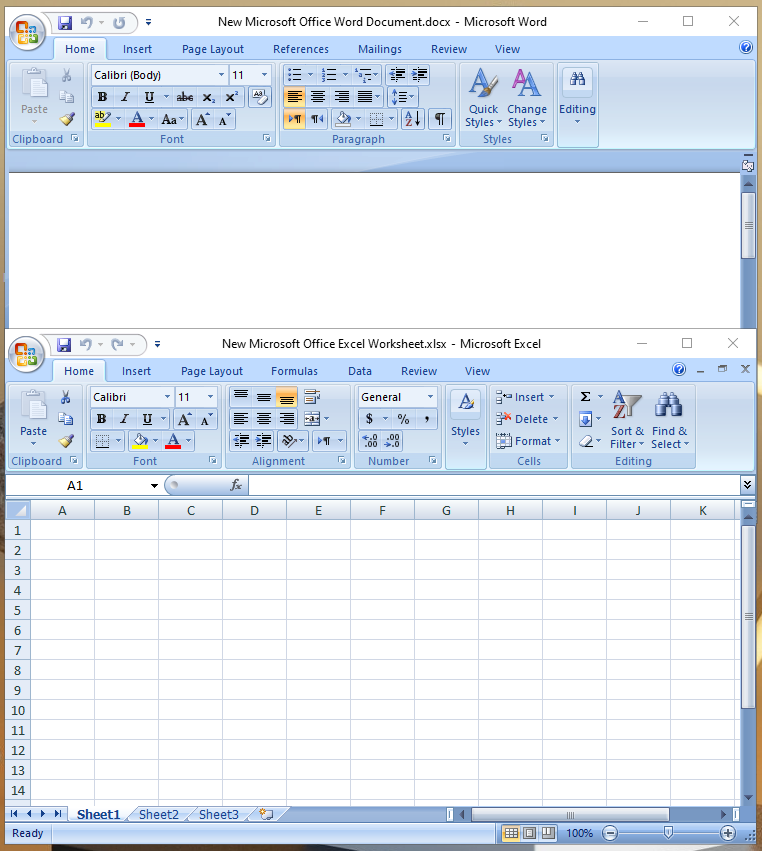The height and width of the screenshot is (851, 762).
Task: Click the AutoSum sigma icon in Excel
Action: 586,397
